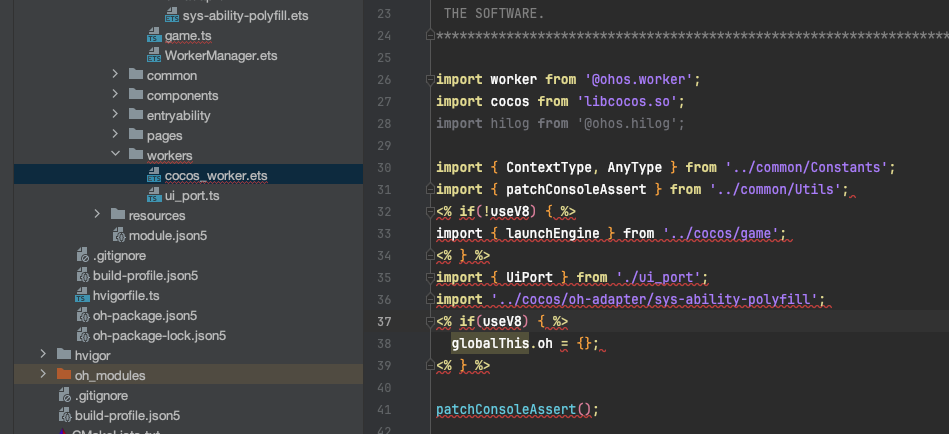Screen dimensions: 949x434
Task: Click the oh_modules folder icon
Action: 65,375
